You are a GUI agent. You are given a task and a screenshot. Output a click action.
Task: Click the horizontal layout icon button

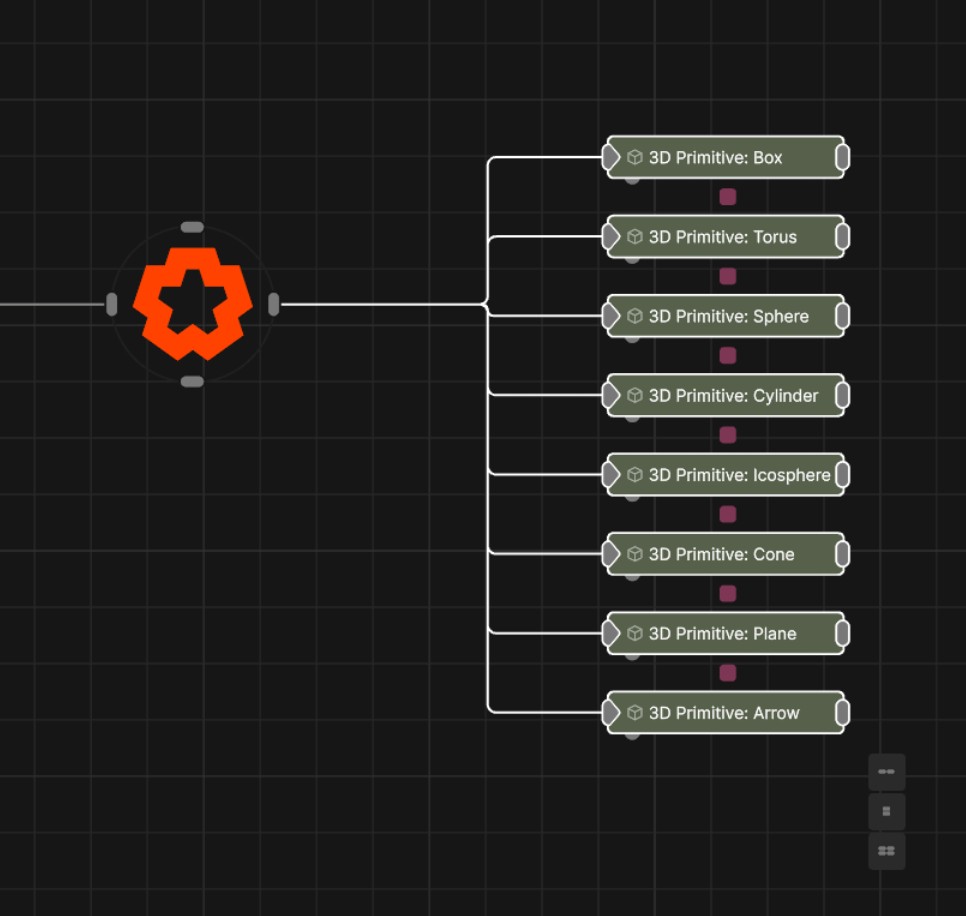click(x=886, y=772)
